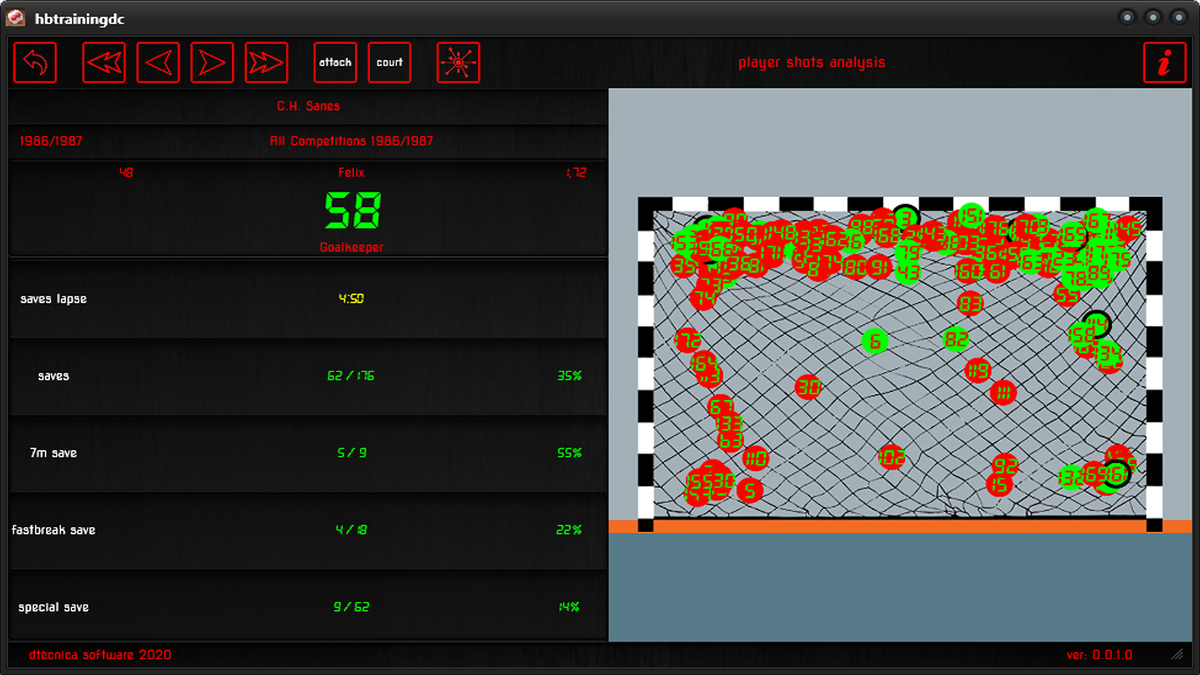Select red shot marker 5 near bottom
Image resolution: width=1200 pixels, height=675 pixels.
pos(749,490)
